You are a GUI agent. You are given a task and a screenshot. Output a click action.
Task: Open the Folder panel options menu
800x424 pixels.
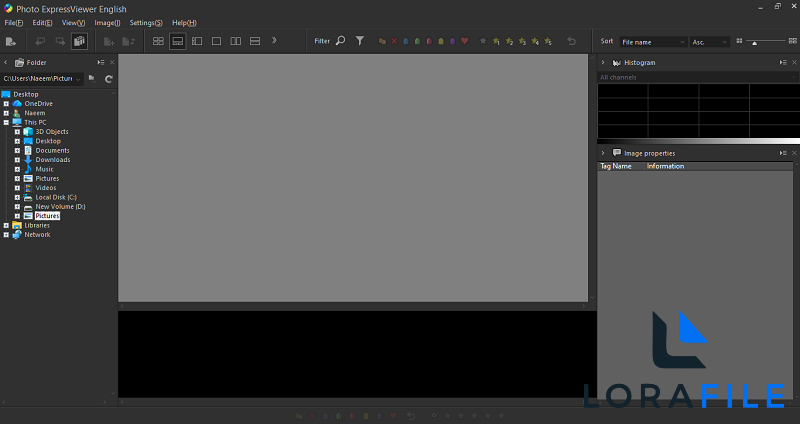(x=101, y=62)
